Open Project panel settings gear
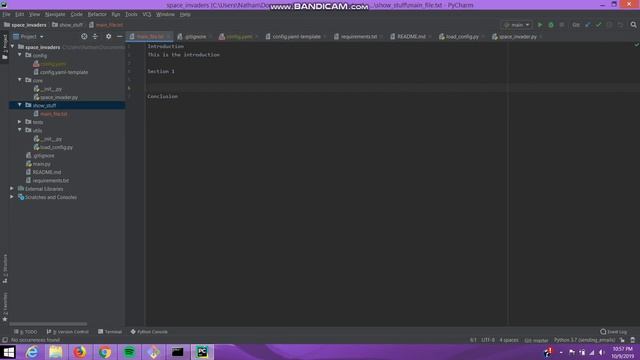640x360 pixels. tap(108, 36)
